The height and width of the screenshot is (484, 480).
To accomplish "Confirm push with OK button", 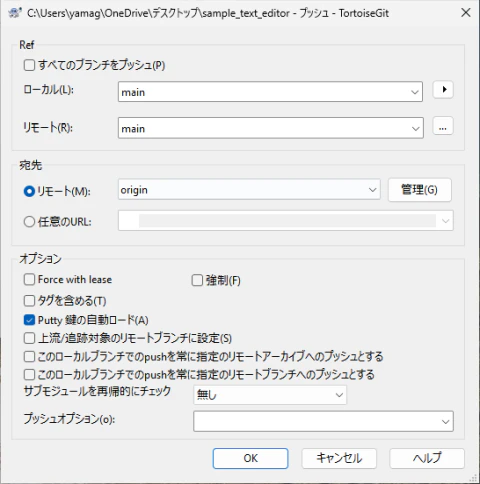I will click(250, 458).
